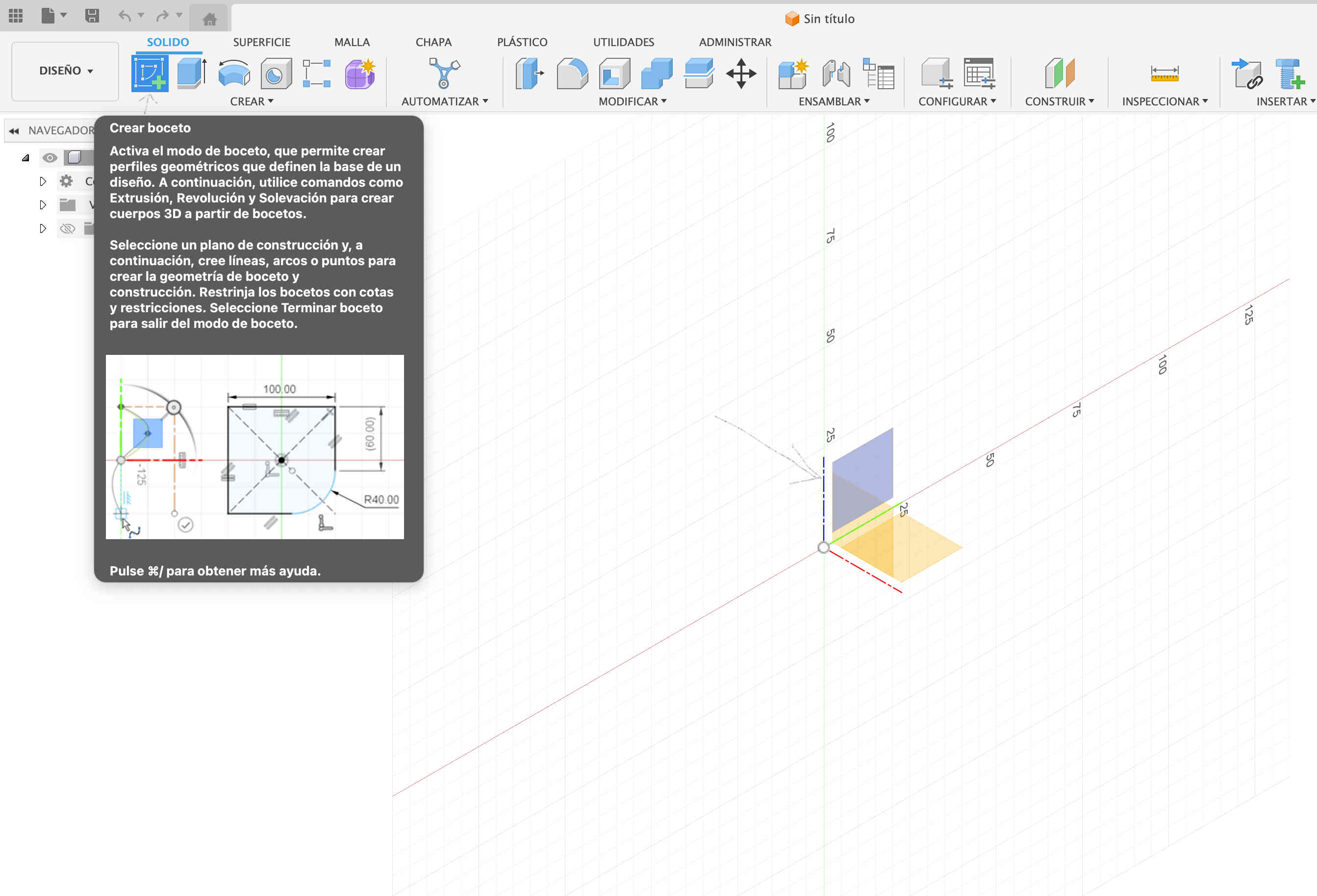Select the Move/Copy arrows icon

click(741, 74)
